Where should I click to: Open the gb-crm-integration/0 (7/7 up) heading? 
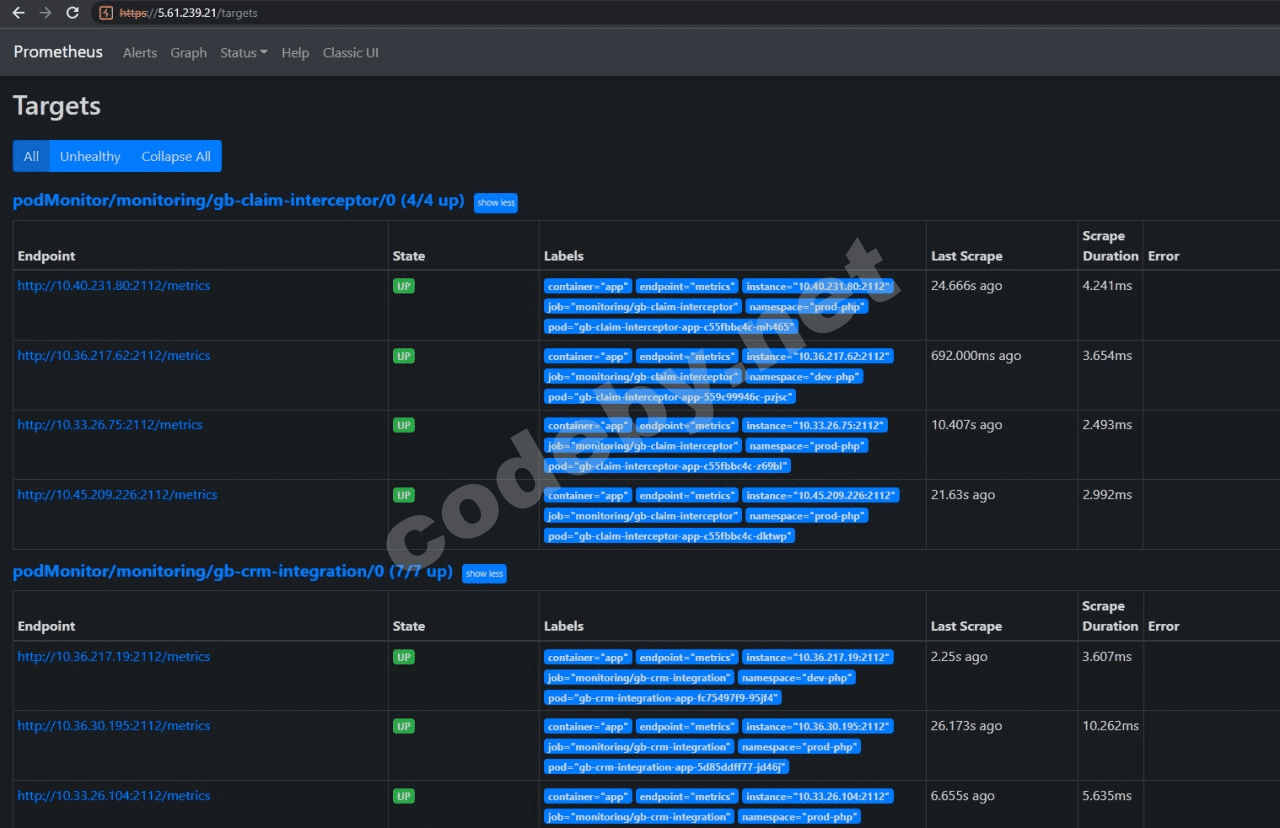pyautogui.click(x=232, y=571)
